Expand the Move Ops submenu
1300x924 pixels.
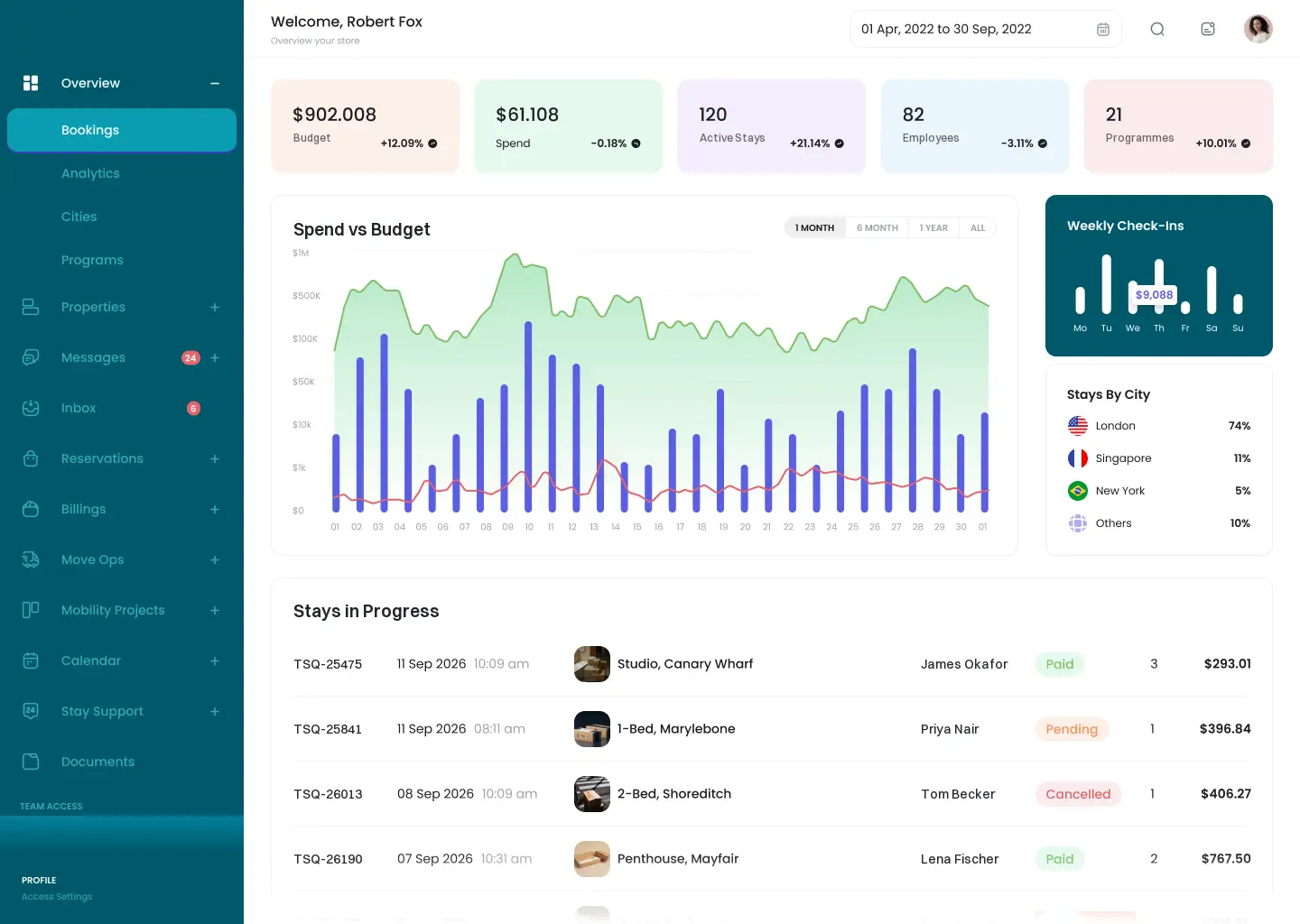(215, 559)
